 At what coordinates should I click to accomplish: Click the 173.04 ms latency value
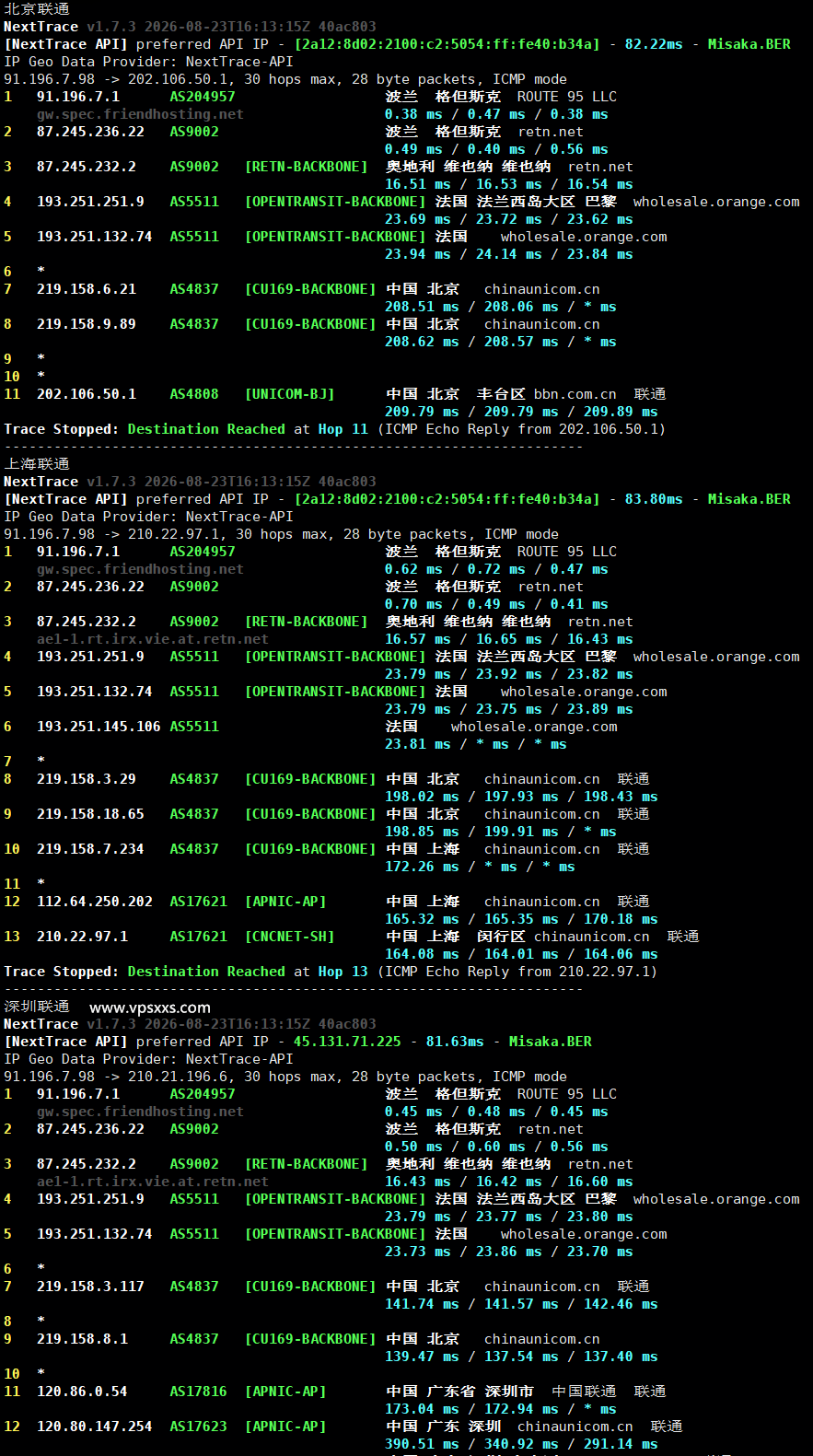[x=422, y=1409]
